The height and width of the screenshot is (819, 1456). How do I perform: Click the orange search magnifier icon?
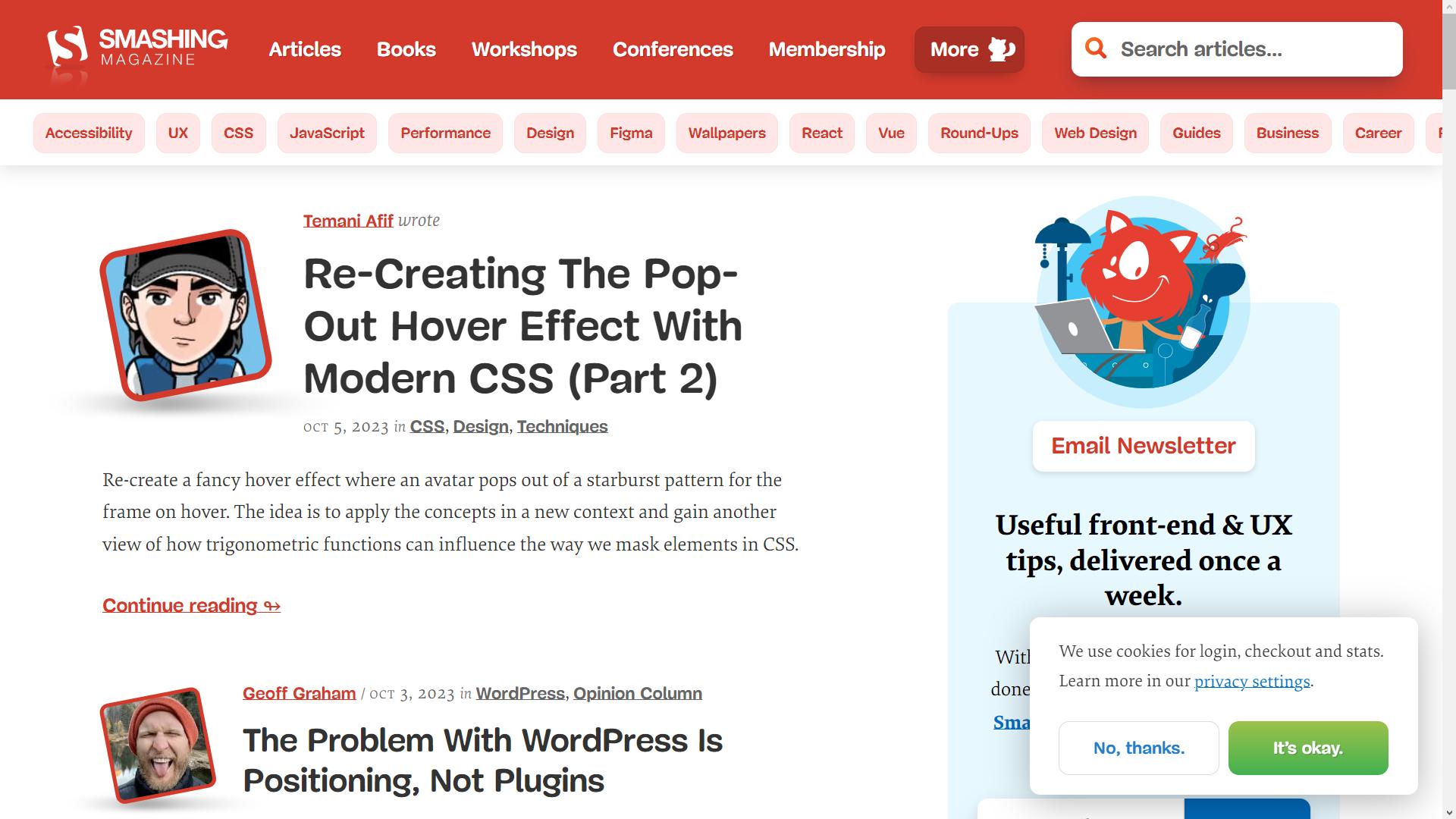pyautogui.click(x=1096, y=49)
